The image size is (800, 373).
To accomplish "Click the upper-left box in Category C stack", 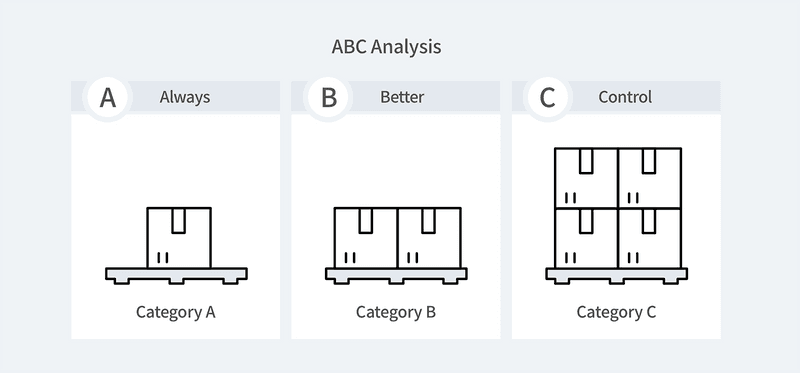I will pyautogui.click(x=586, y=178).
